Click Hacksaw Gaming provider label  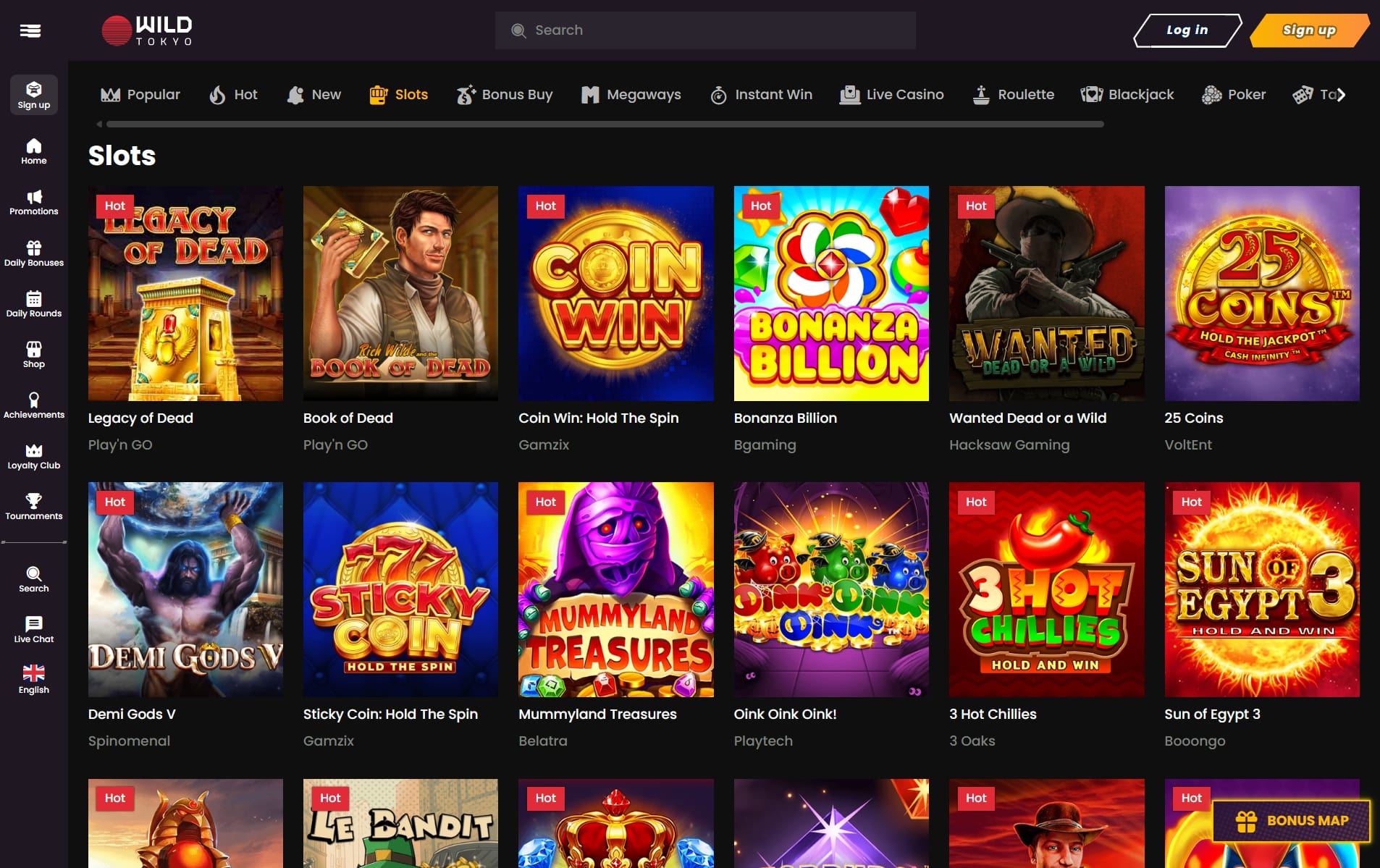click(x=1009, y=444)
